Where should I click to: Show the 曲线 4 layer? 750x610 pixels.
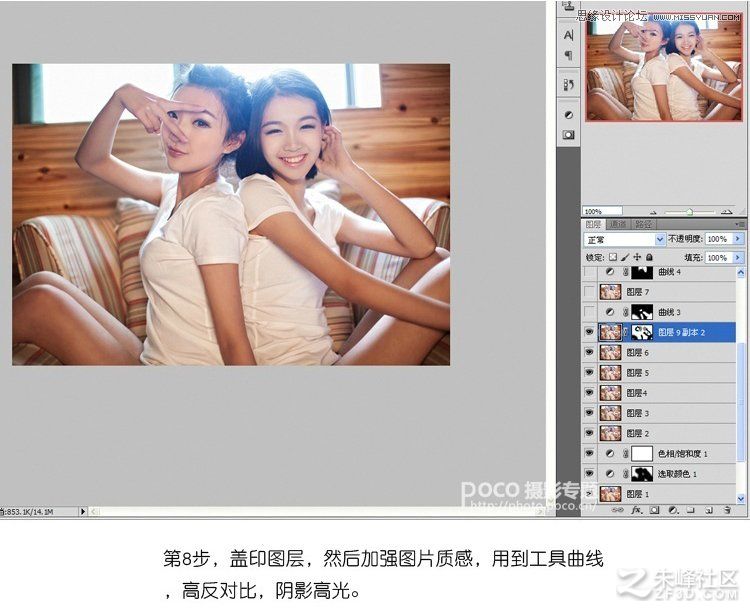click(x=590, y=272)
